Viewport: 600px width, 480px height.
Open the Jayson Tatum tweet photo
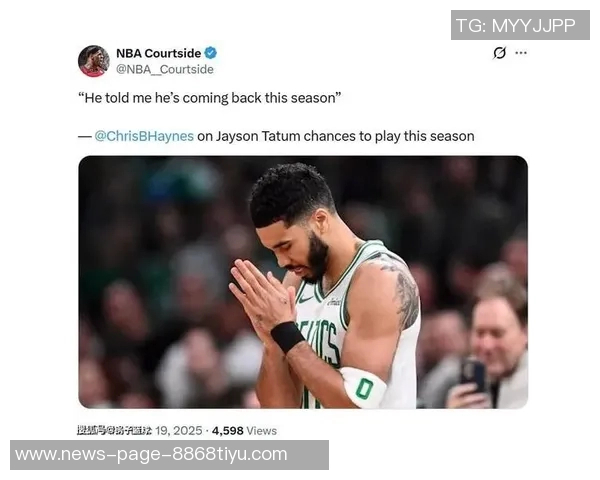303,282
